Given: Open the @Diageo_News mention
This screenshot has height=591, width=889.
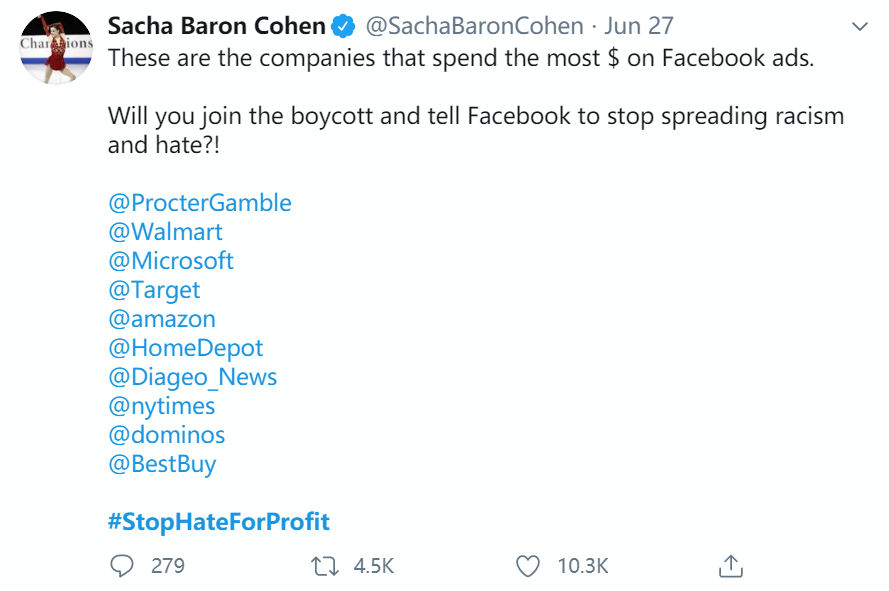Looking at the screenshot, I should tap(193, 377).
